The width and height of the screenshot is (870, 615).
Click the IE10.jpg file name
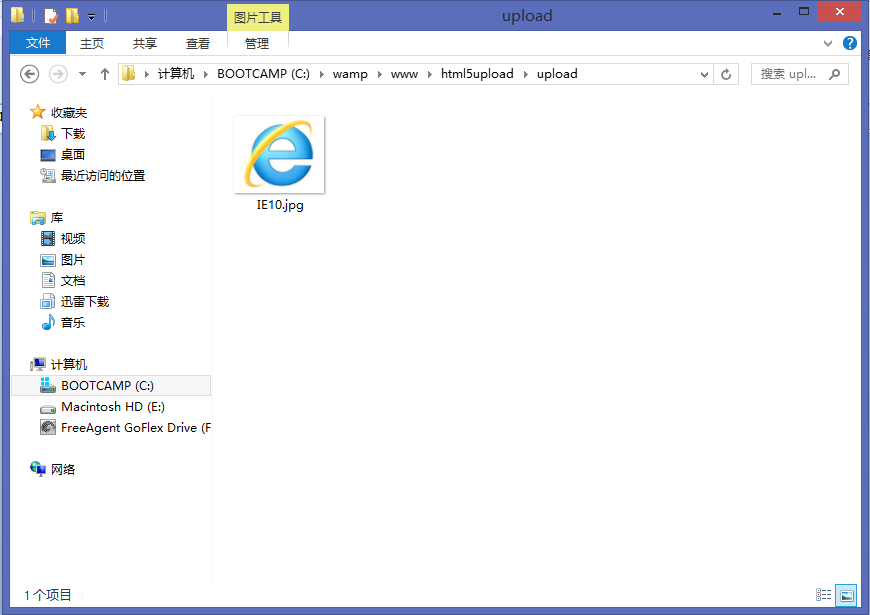coord(280,205)
